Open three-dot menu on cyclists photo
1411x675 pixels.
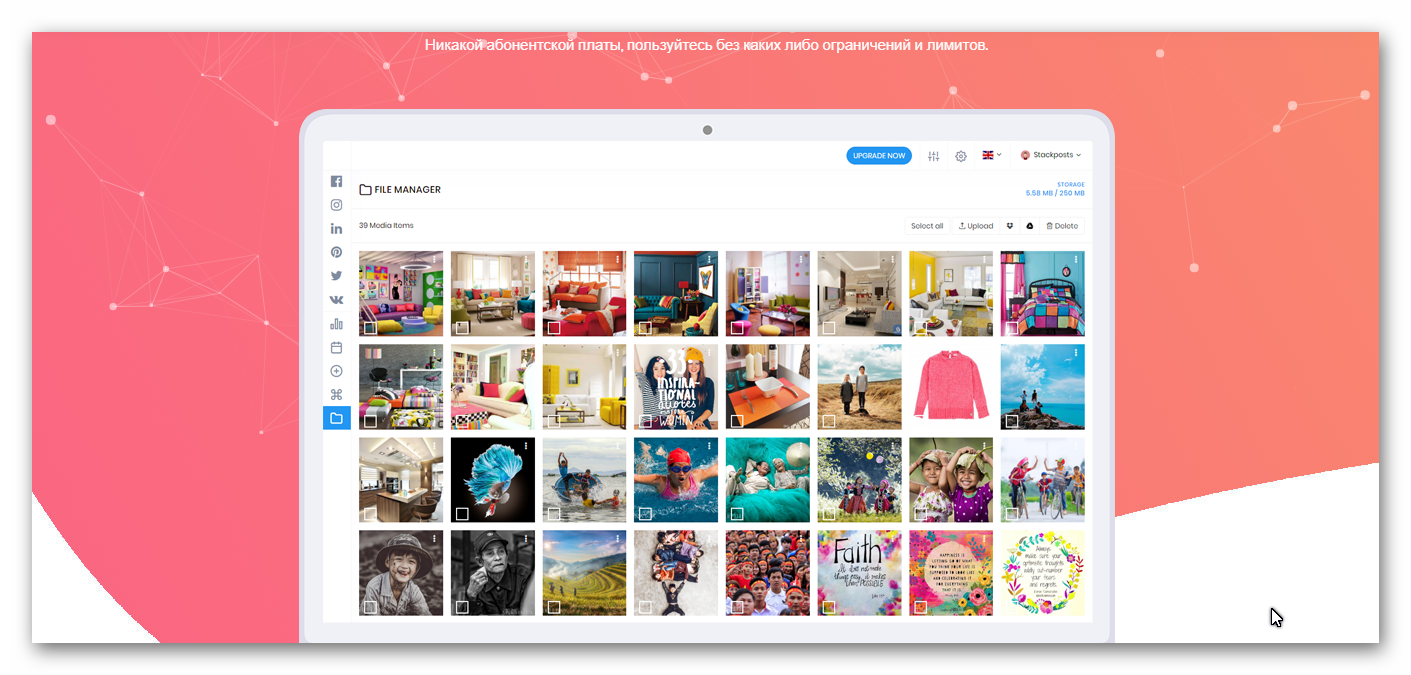(1077, 446)
